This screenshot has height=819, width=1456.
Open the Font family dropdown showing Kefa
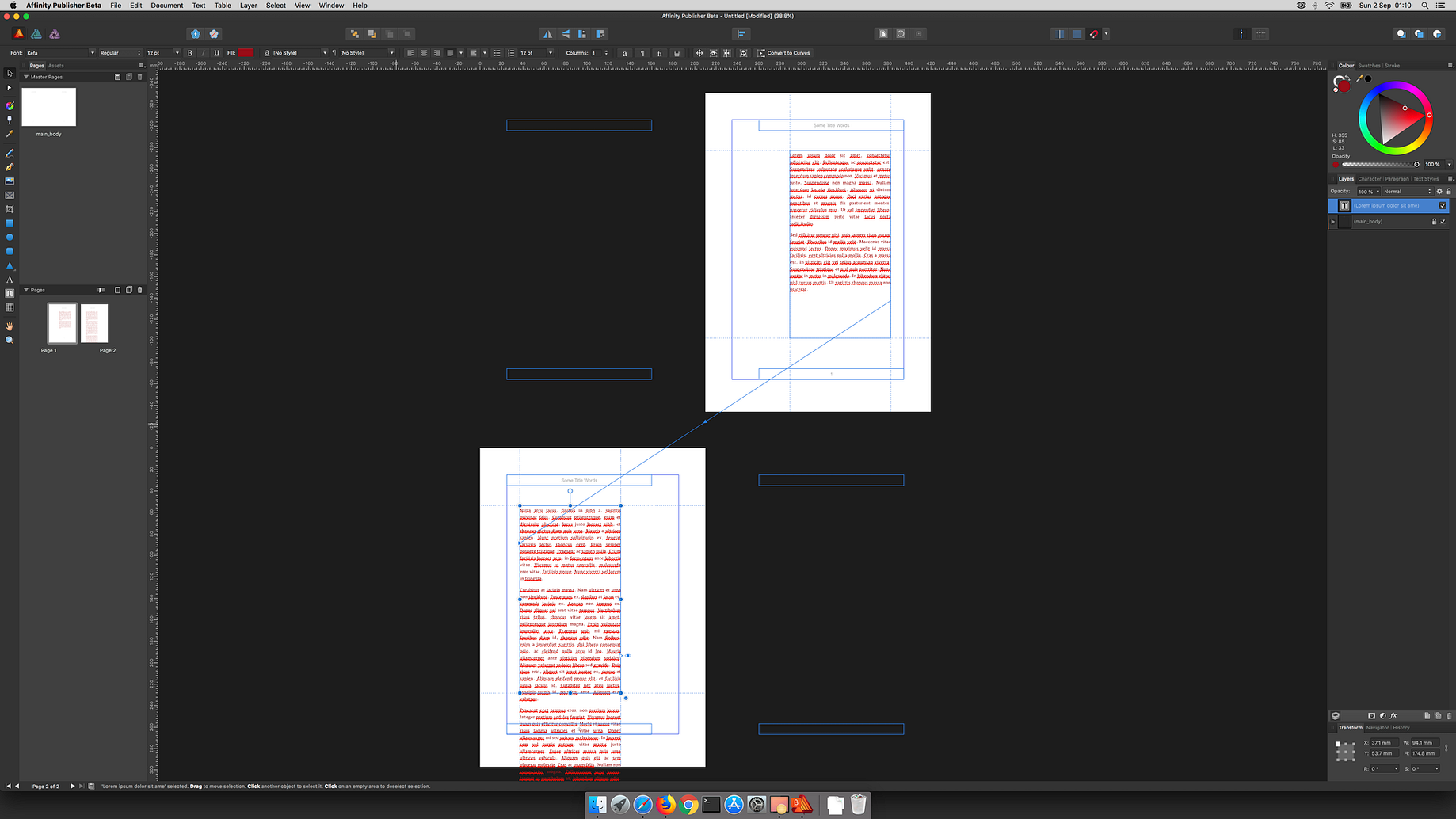tap(60, 53)
